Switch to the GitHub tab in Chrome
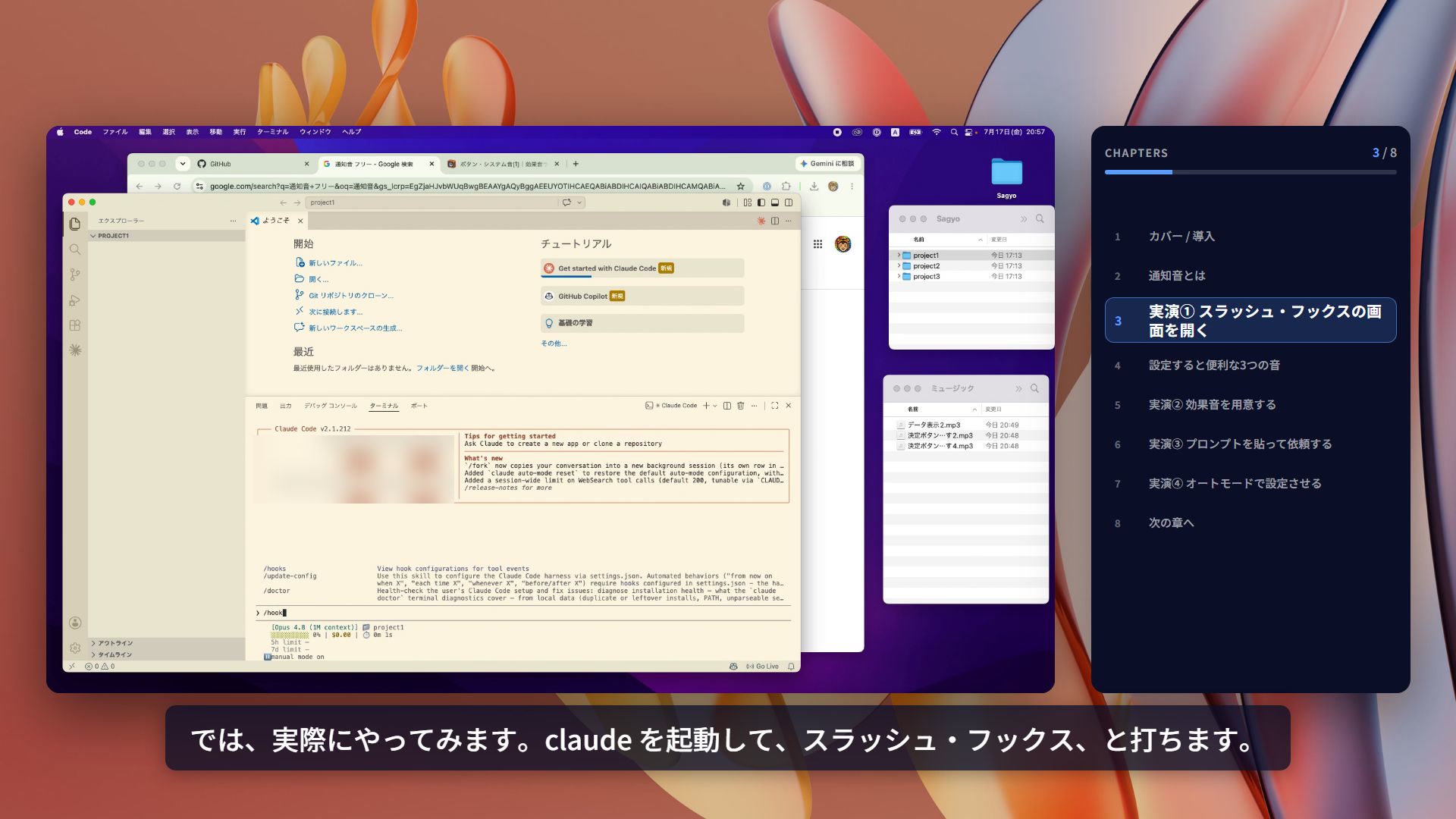 click(x=253, y=164)
